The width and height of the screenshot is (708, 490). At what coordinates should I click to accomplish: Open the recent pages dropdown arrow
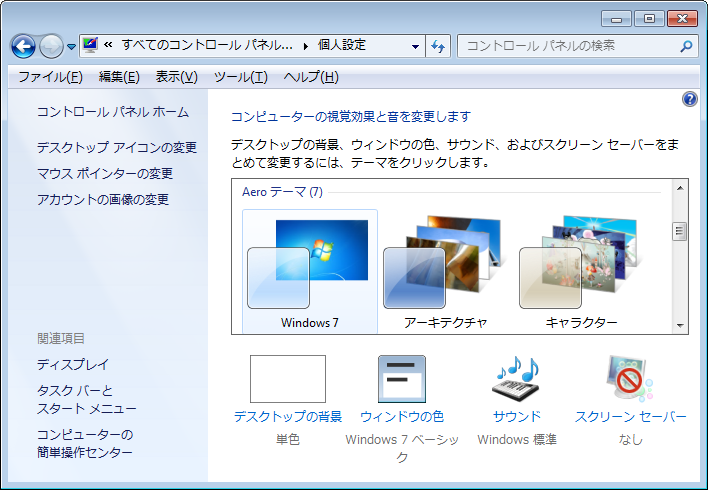[x=71, y=47]
